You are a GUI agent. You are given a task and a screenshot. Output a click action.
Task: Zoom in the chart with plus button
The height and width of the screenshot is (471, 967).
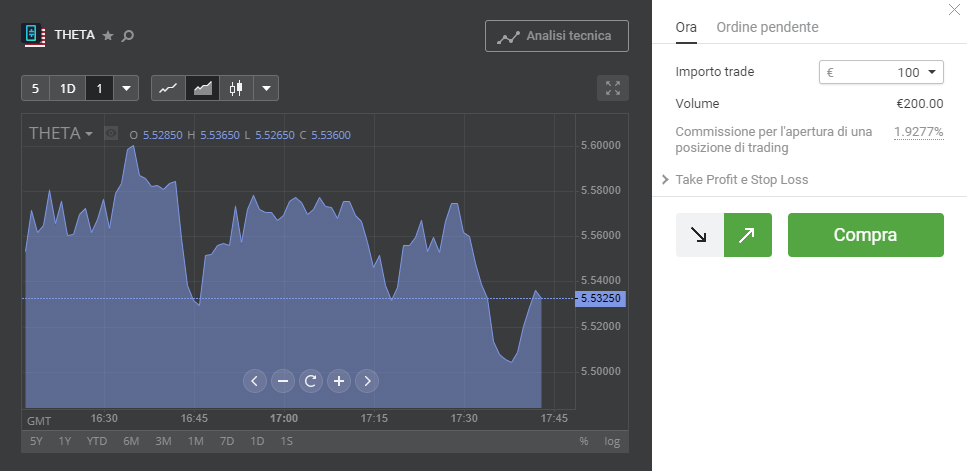pos(339,380)
